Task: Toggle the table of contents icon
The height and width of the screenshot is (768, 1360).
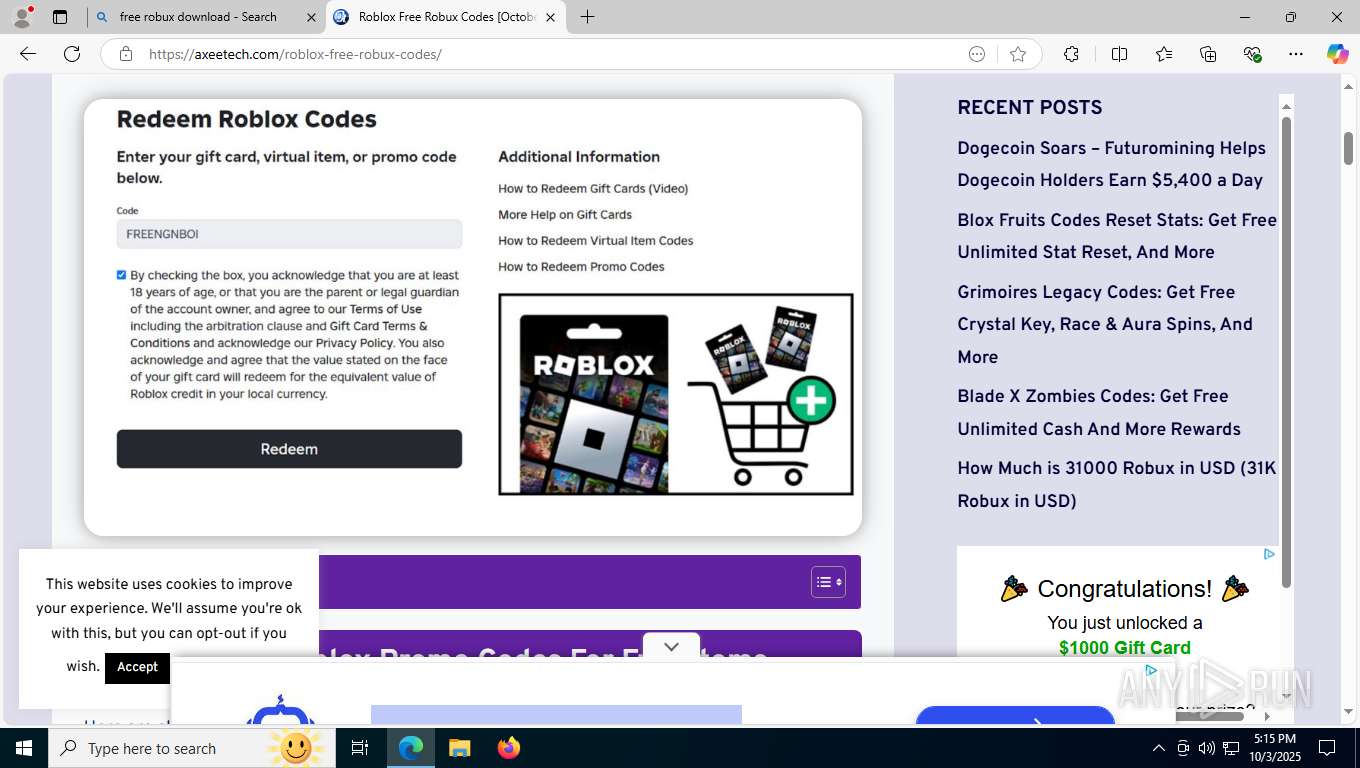Action: point(828,582)
